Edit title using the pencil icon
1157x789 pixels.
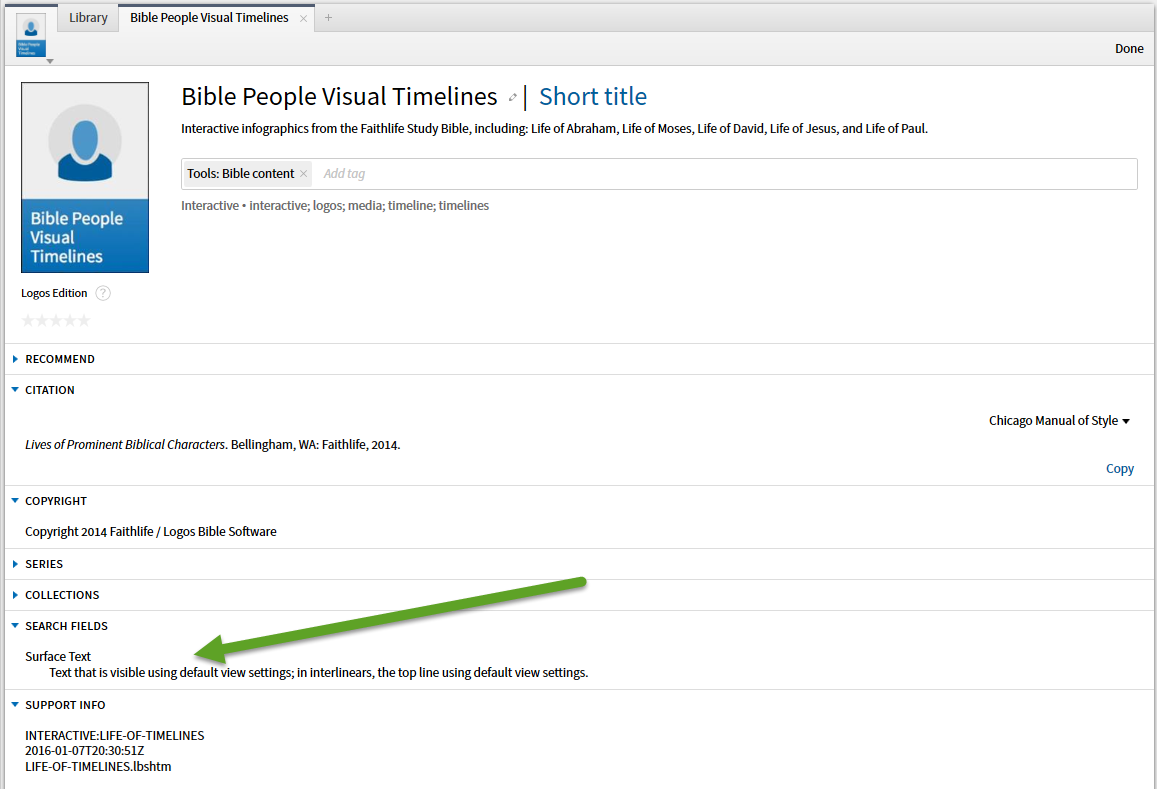tap(512, 97)
